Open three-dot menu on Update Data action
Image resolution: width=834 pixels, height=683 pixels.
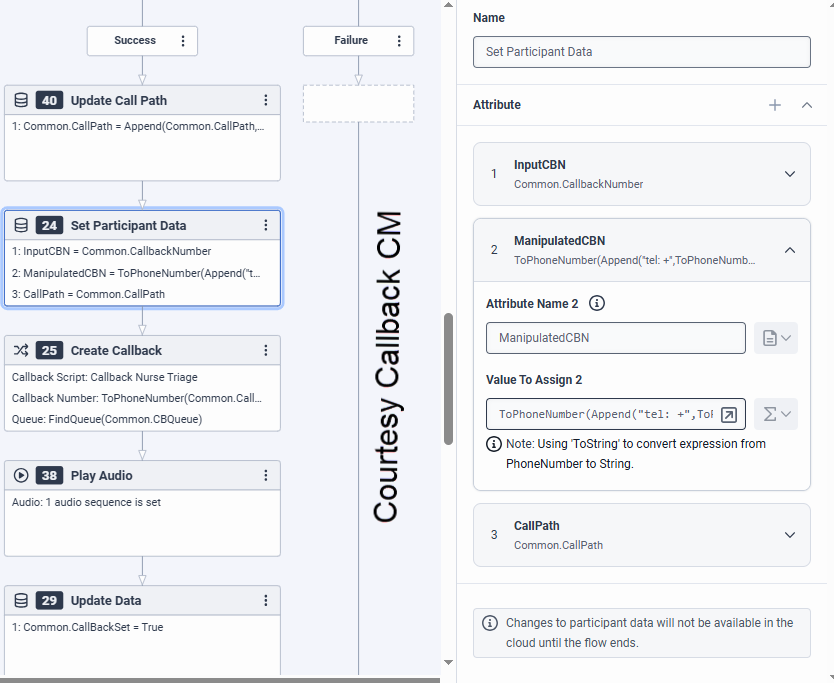pos(266,601)
